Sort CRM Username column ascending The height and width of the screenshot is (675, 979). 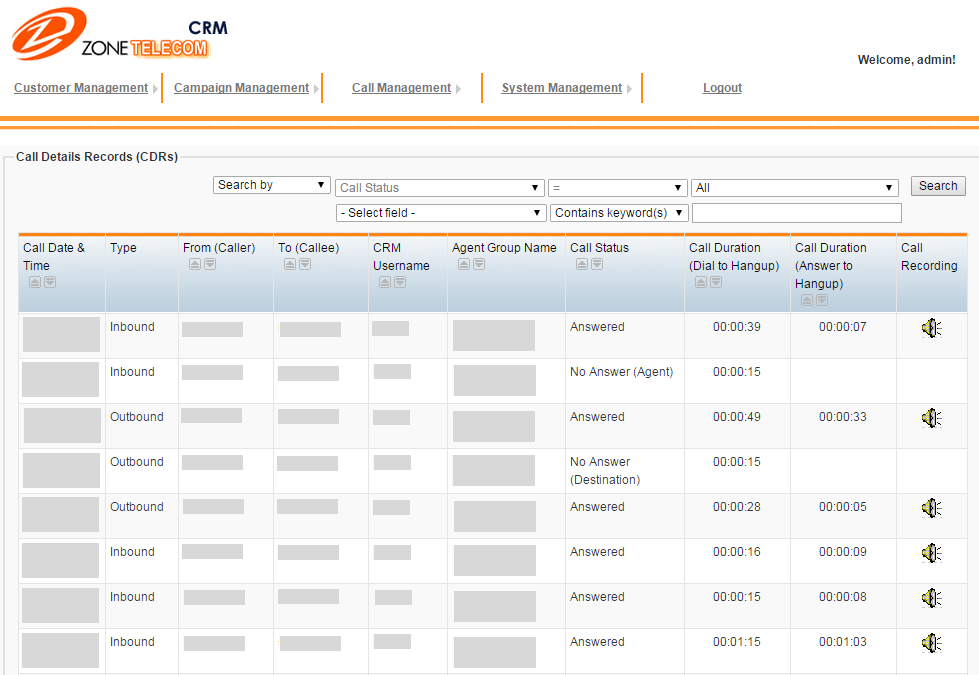[x=385, y=282]
